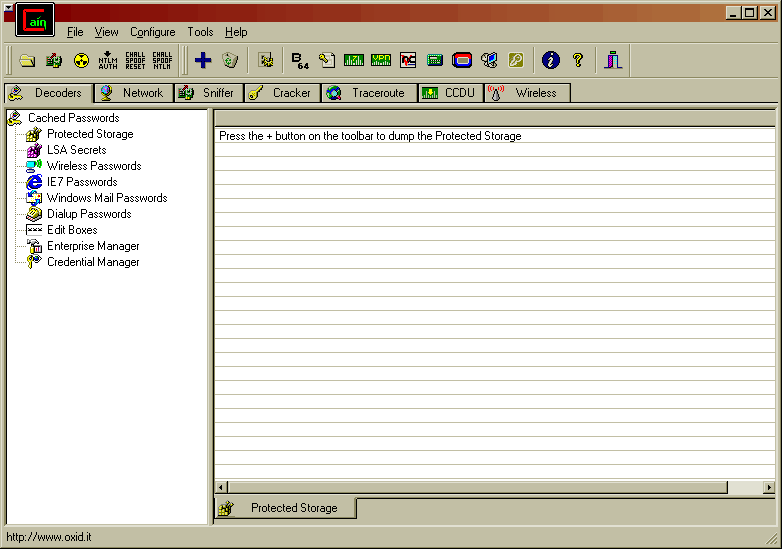
Task: Select Dialup Passwords in the tree
Action: coord(89,214)
